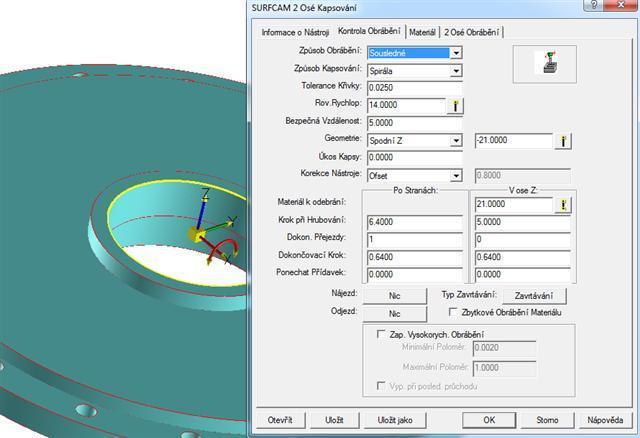Toggle Vyp. při posled. průchodu checkbox

pyautogui.click(x=381, y=386)
